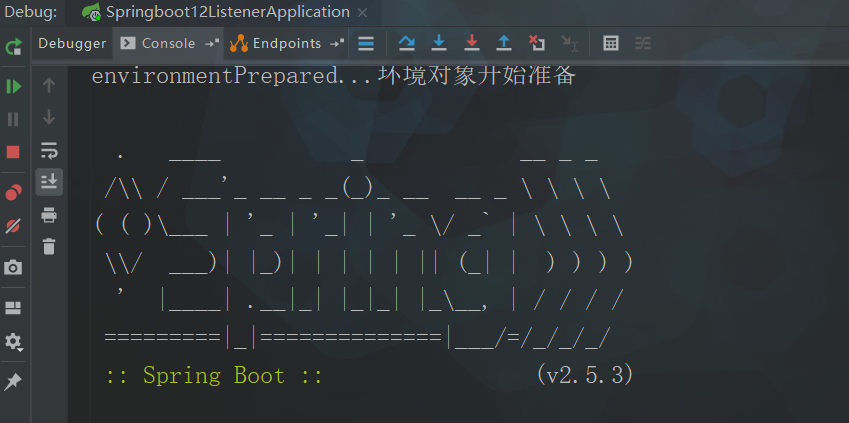Click the Spring Boot version text (v2.5.3)
Screen dimensions: 849x423
[585, 375]
